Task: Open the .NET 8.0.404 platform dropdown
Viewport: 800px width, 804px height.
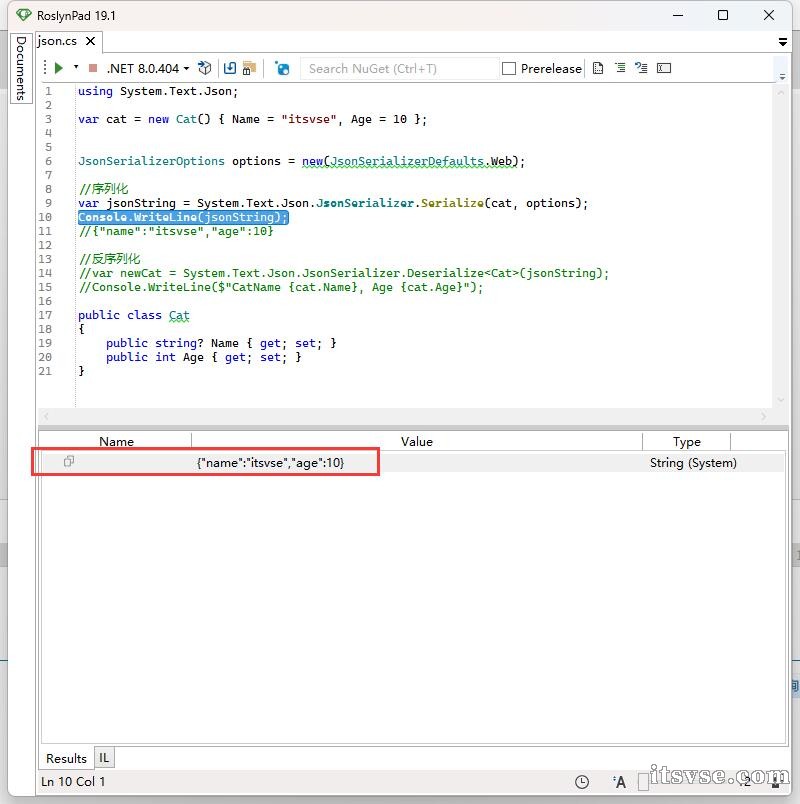Action: click(148, 68)
